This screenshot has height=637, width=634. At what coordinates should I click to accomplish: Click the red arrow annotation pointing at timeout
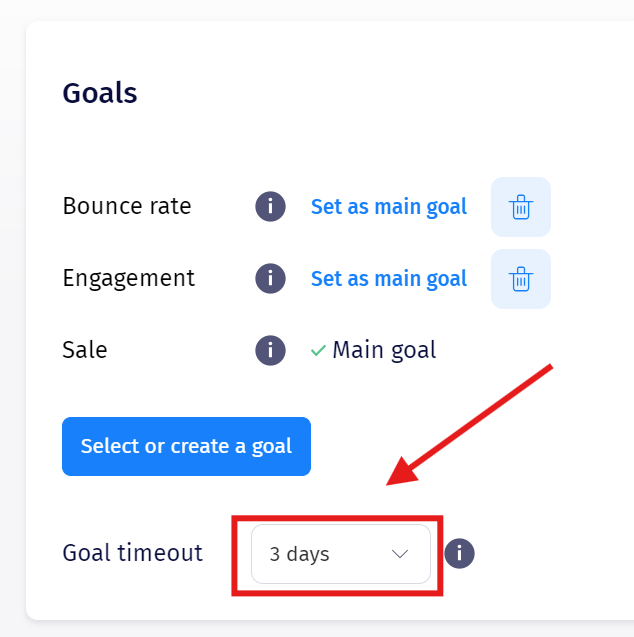470,425
